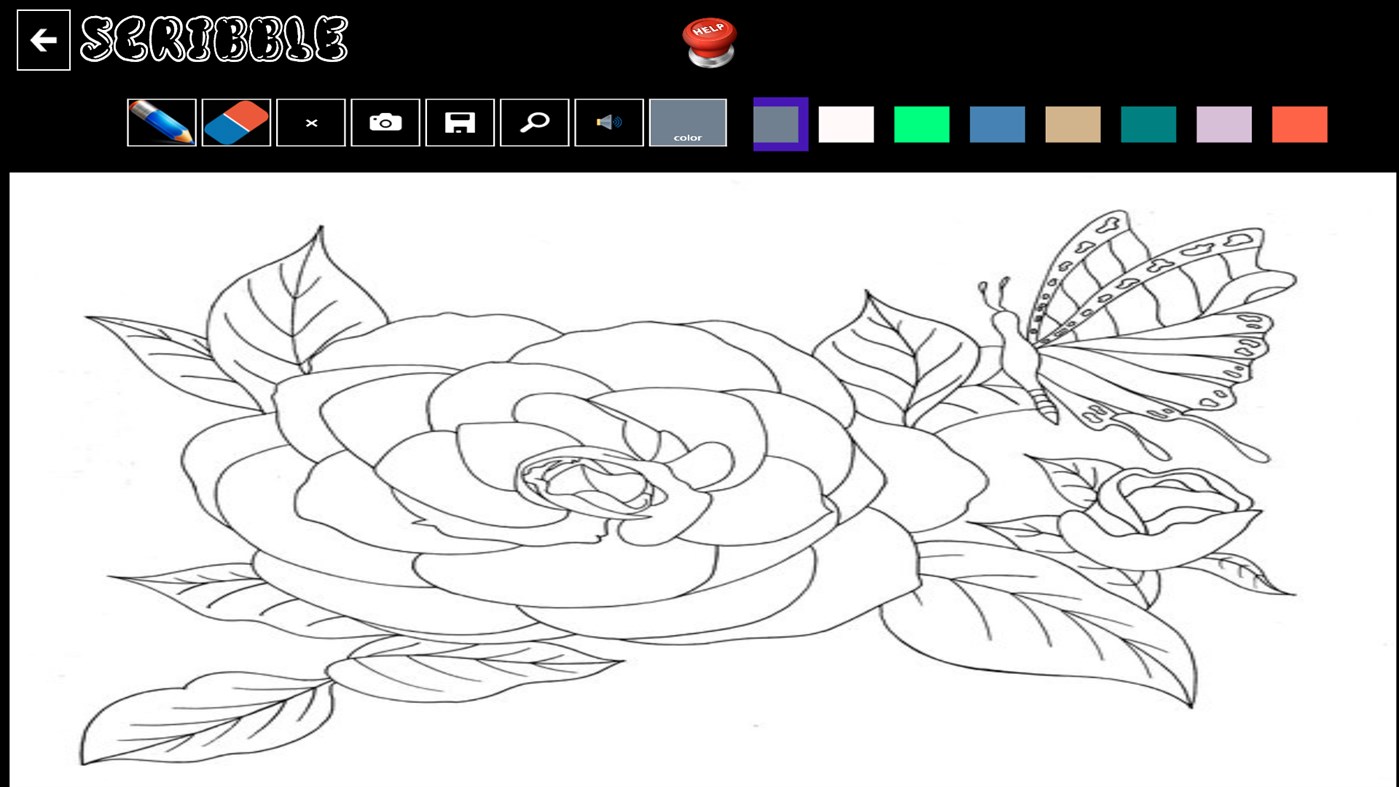This screenshot has width=1399, height=787.
Task: Open the camera tool
Action: [x=385, y=121]
